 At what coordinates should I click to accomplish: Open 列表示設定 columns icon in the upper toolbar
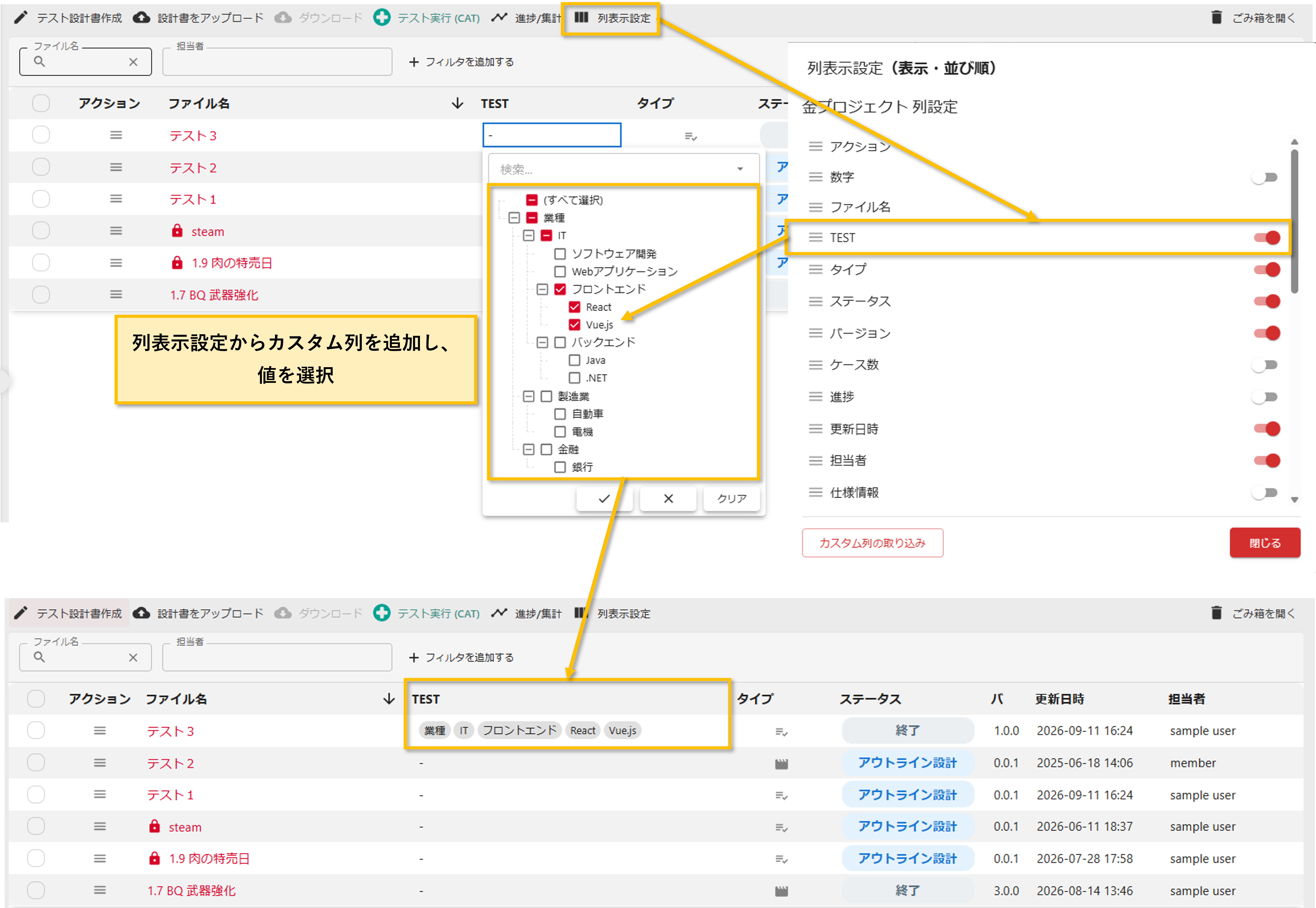[581, 18]
